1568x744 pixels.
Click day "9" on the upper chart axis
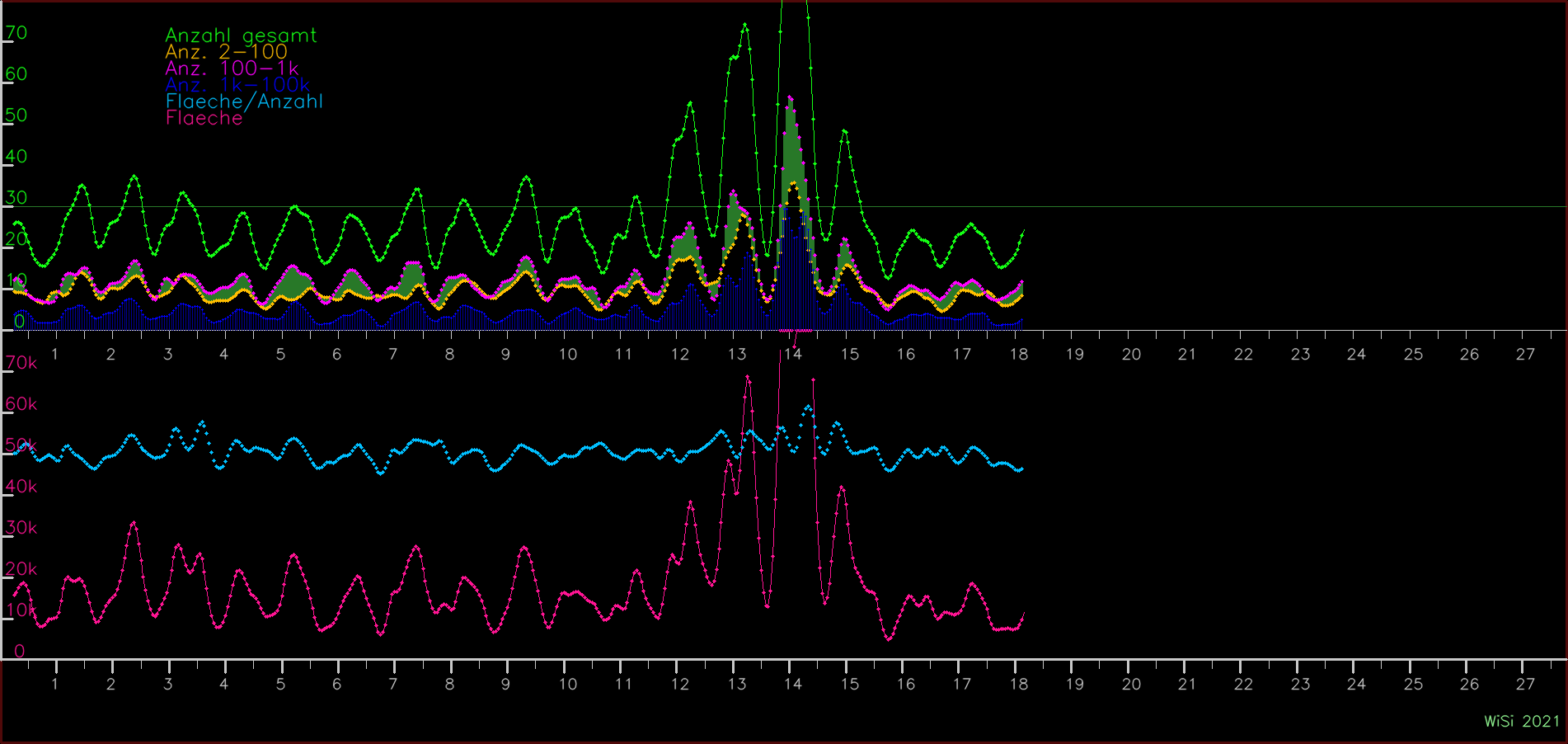coord(506,354)
